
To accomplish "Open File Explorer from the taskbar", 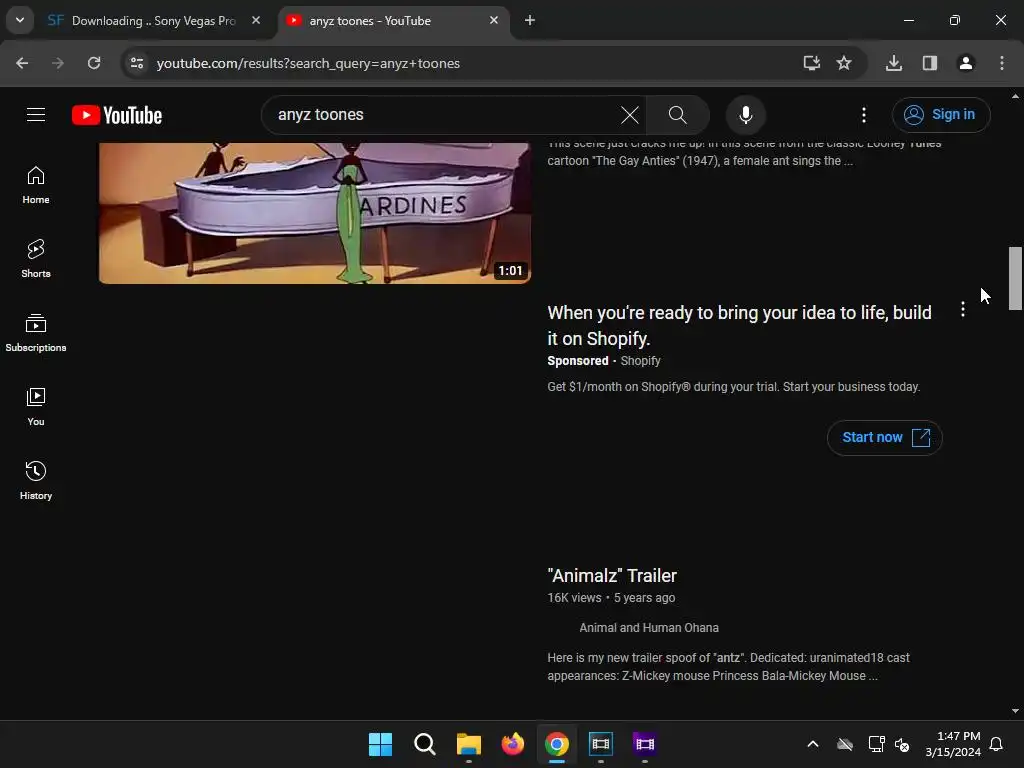I will coord(468,744).
